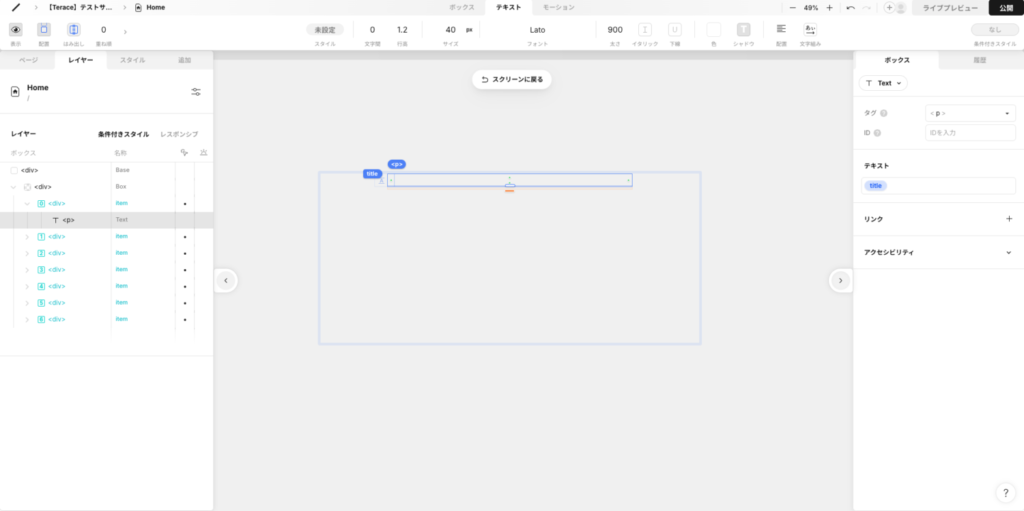
Task: Toggle the 下線 underline button
Action: tap(675, 30)
